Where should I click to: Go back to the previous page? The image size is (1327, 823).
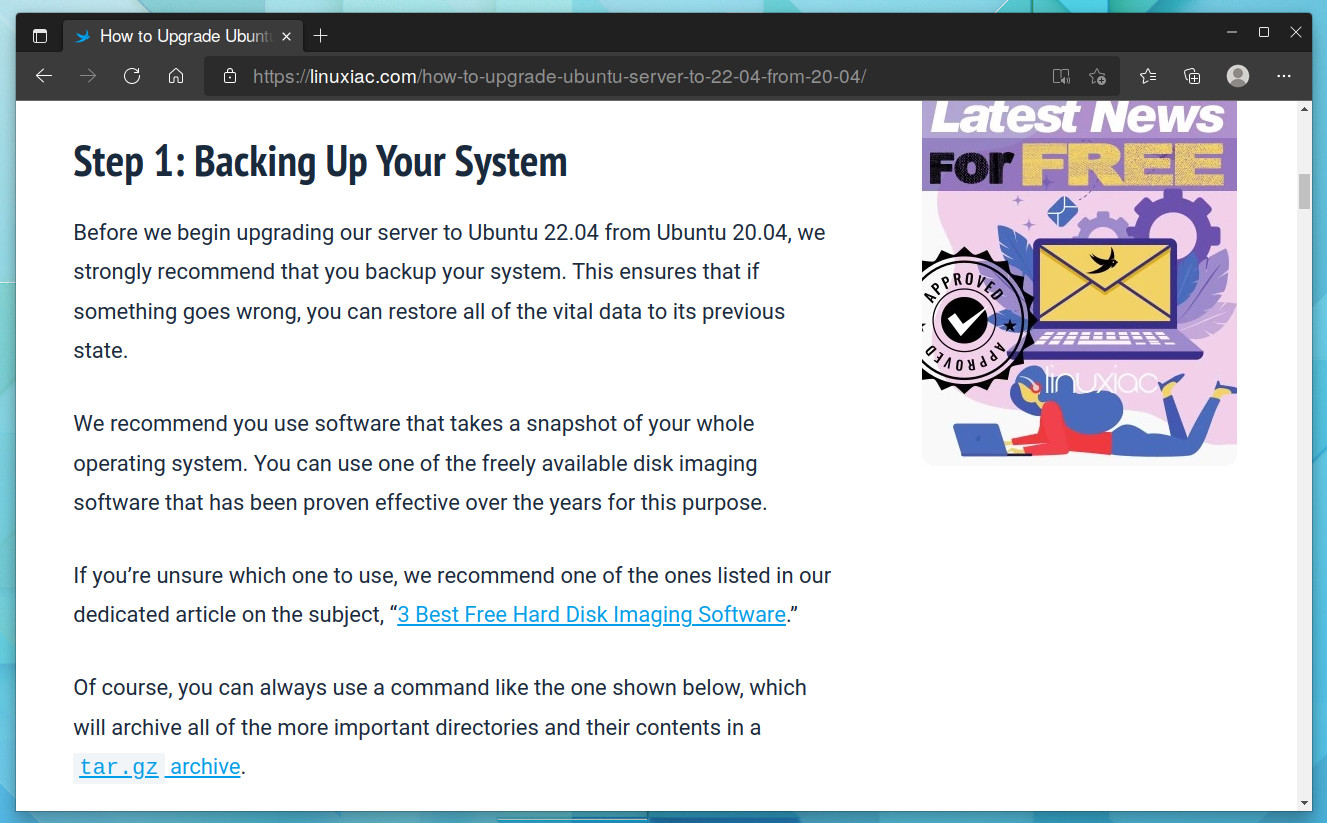pyautogui.click(x=43, y=76)
